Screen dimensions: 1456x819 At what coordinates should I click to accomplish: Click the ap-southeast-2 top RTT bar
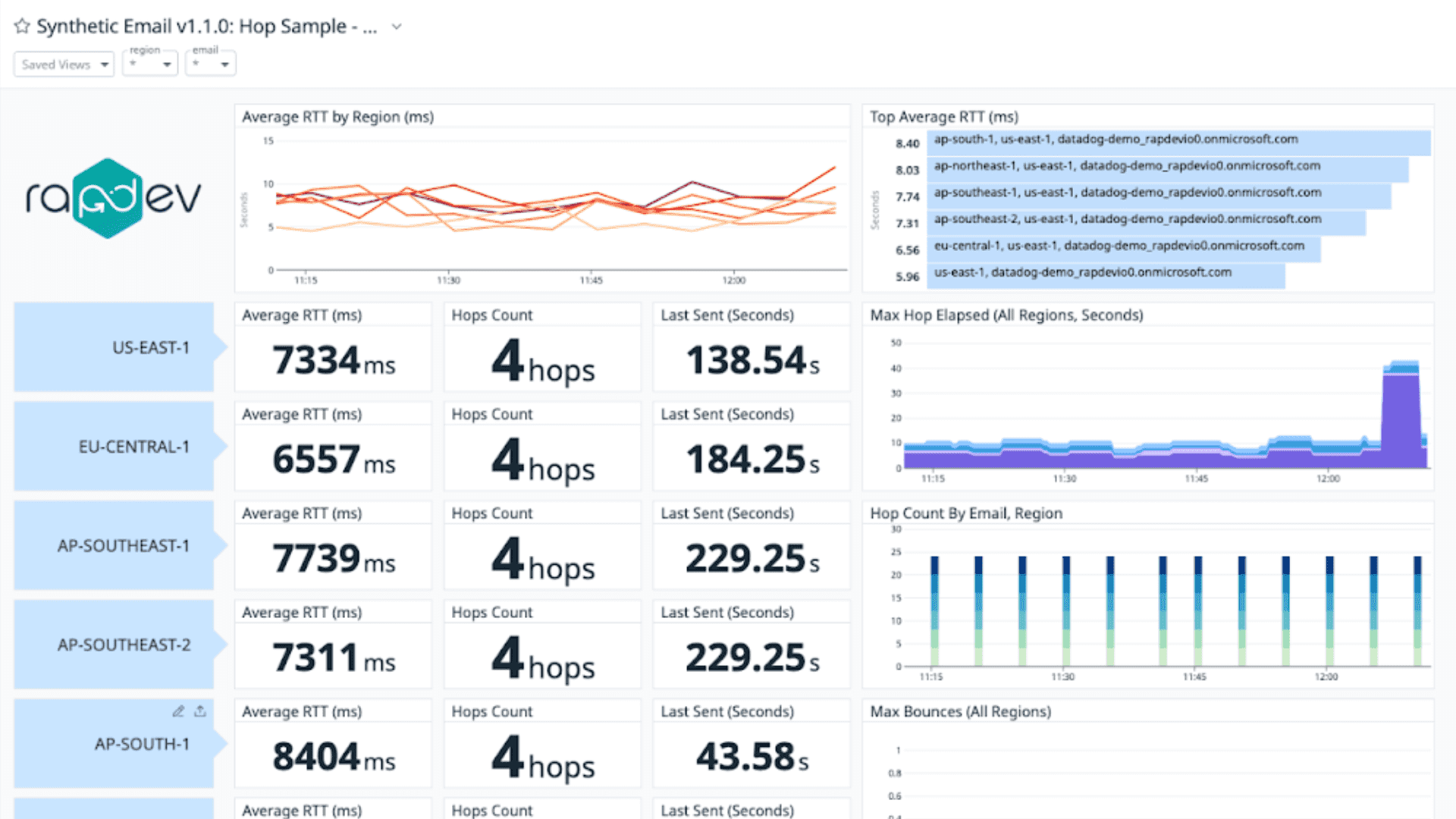click(1147, 221)
